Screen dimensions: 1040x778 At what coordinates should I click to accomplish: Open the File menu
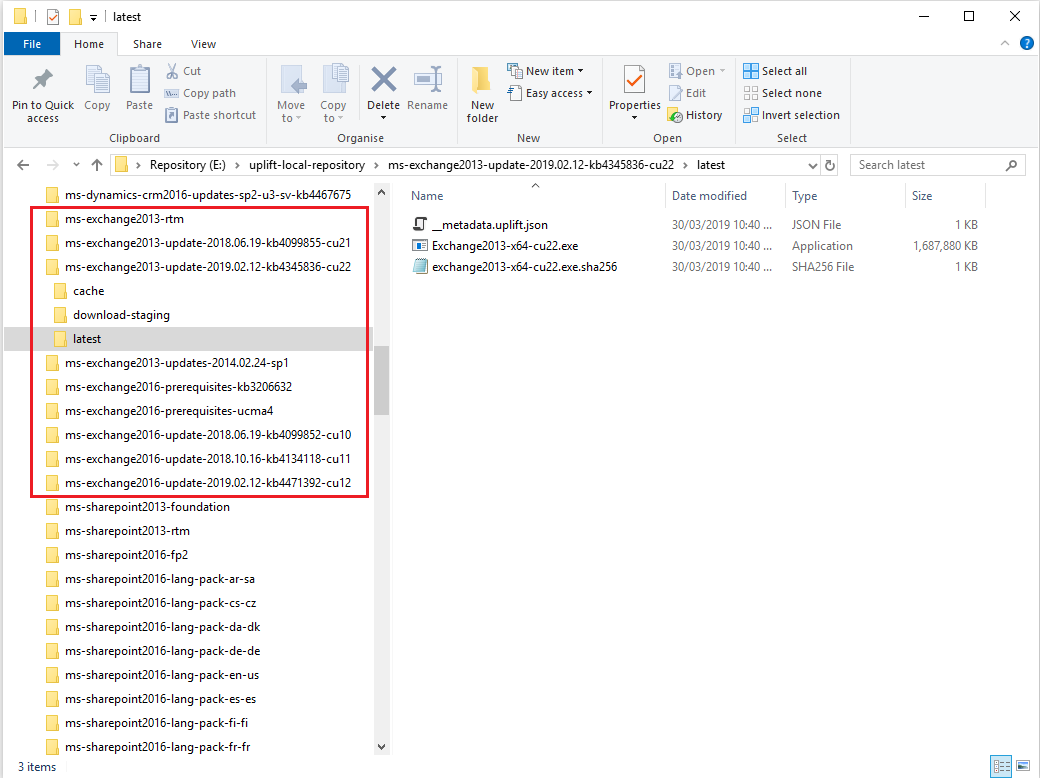tap(31, 43)
